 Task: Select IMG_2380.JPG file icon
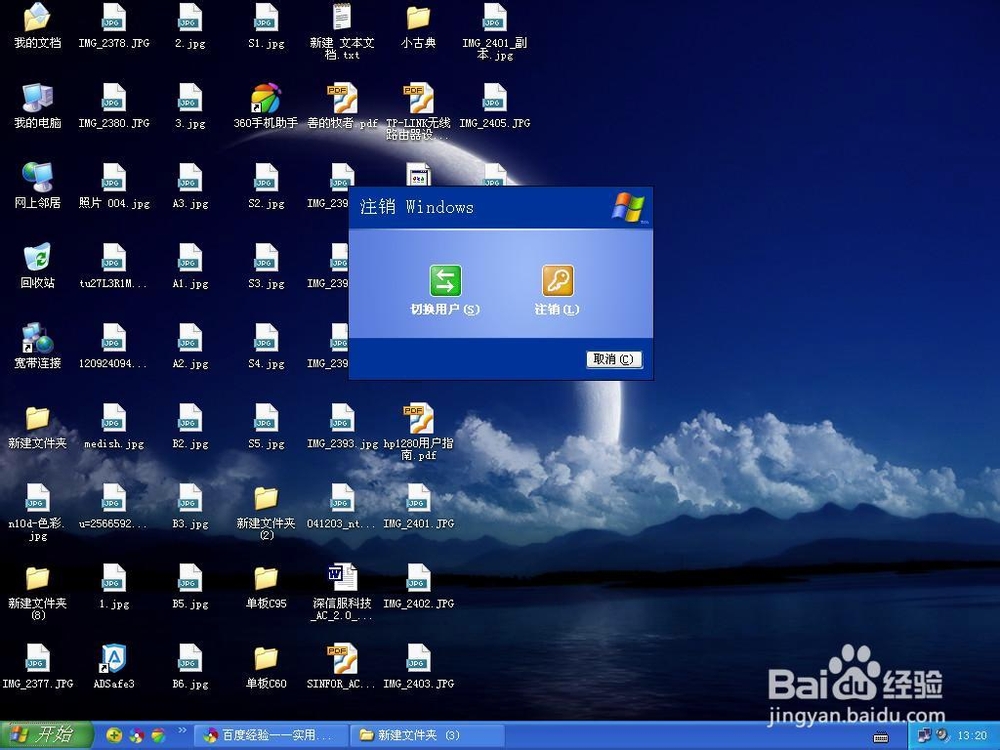click(x=114, y=98)
